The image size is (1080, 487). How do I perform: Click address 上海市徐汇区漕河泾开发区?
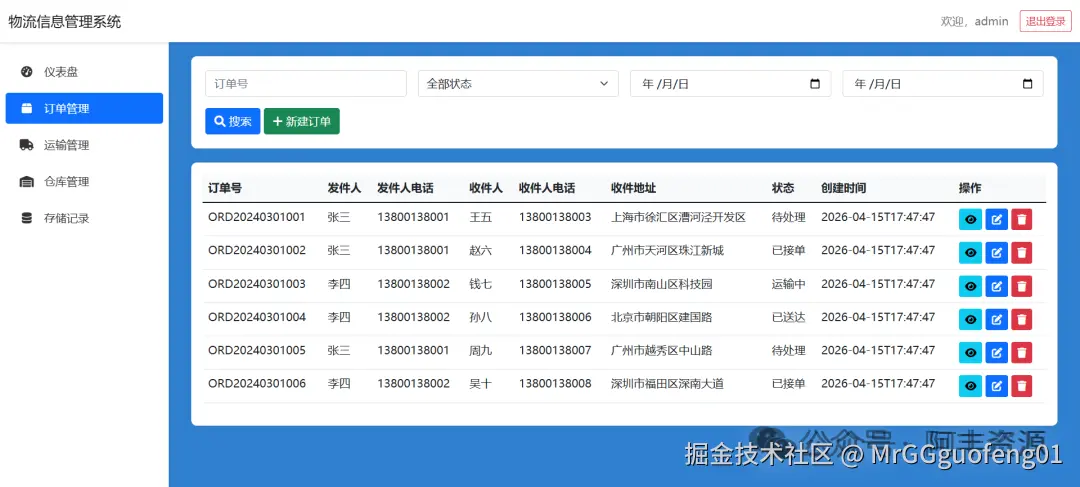coord(678,217)
